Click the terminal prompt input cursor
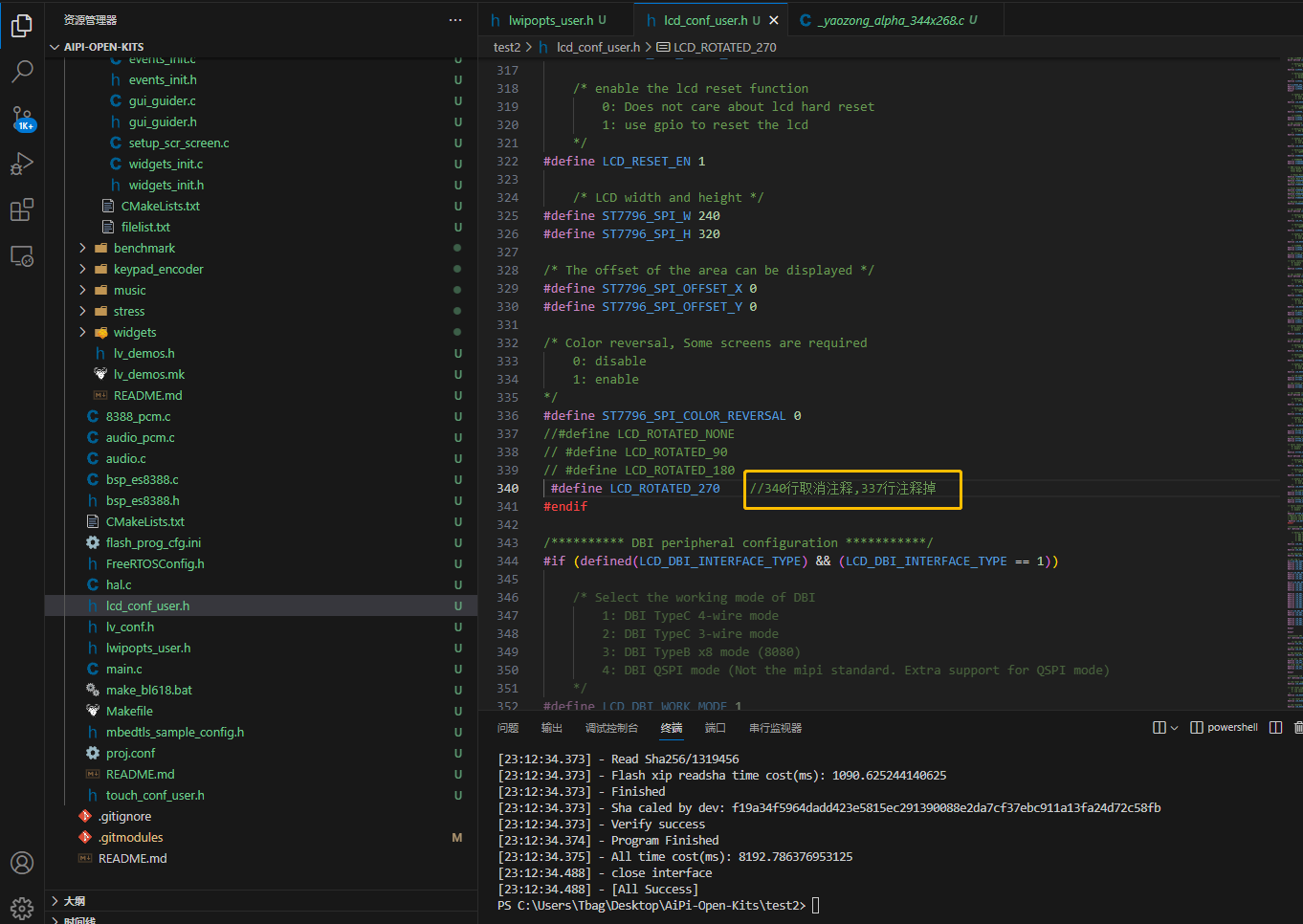 pos(815,905)
